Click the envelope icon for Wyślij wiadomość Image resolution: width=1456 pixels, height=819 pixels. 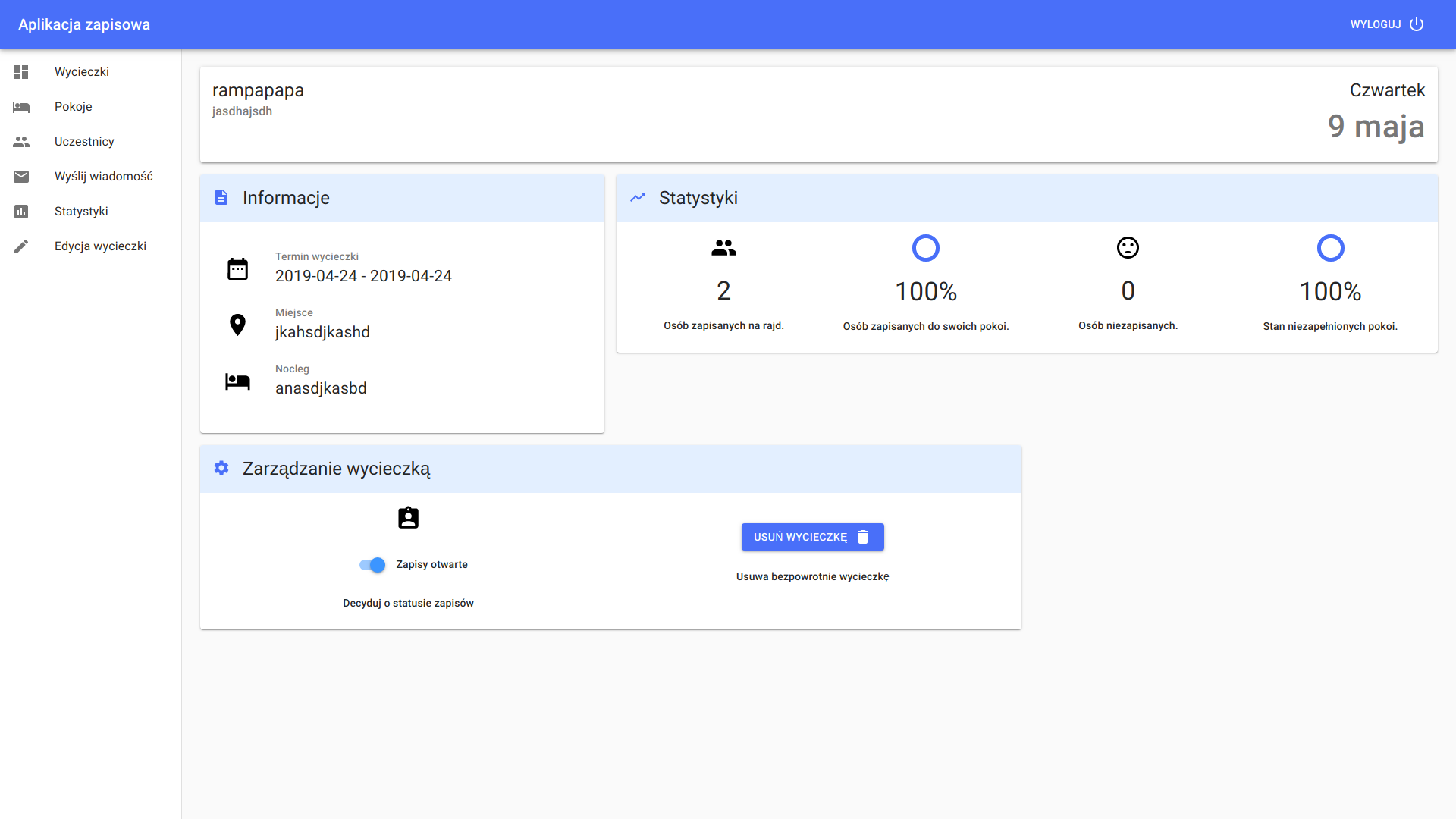21,177
